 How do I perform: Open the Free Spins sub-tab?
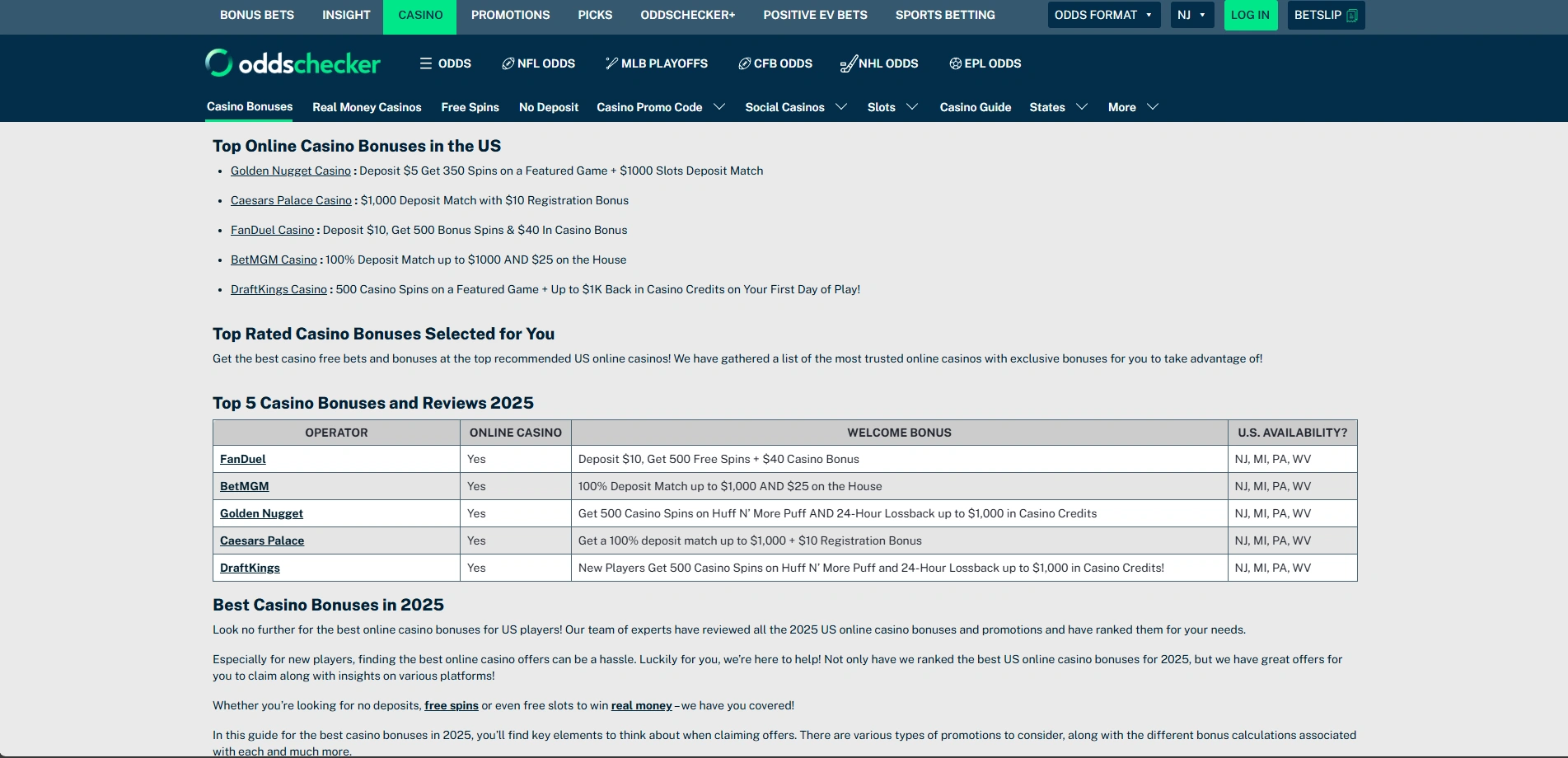click(x=470, y=107)
